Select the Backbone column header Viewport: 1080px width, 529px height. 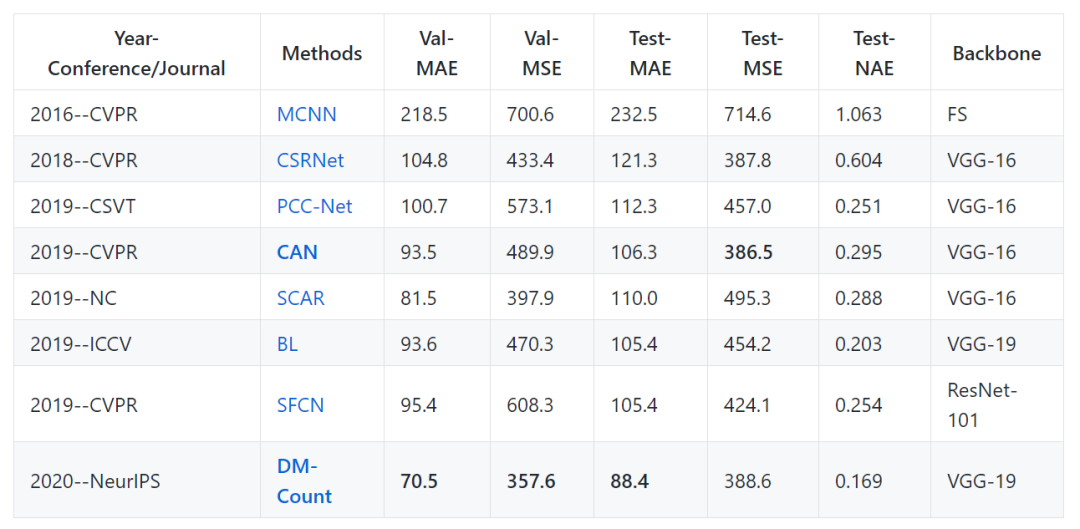996,53
